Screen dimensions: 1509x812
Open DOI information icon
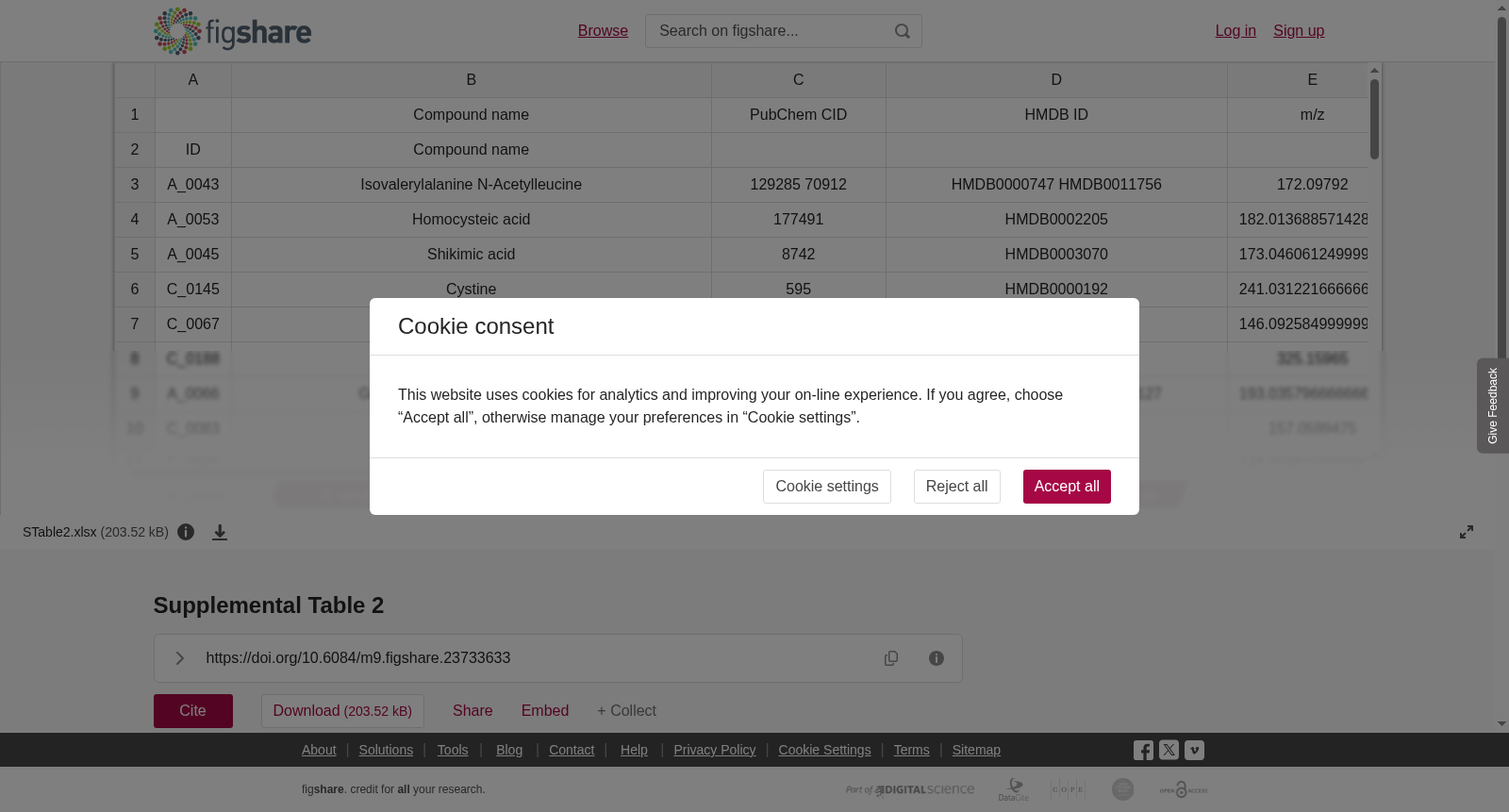(x=937, y=658)
